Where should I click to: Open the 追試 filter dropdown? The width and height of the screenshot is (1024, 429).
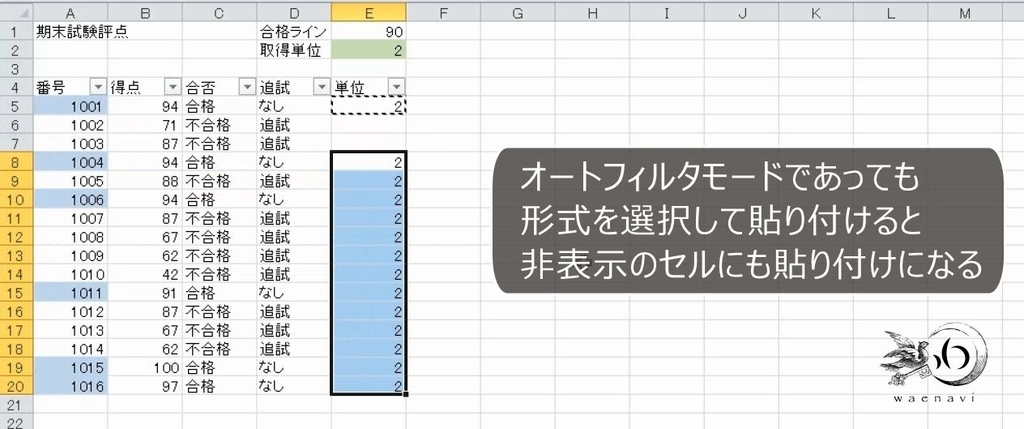[321, 87]
